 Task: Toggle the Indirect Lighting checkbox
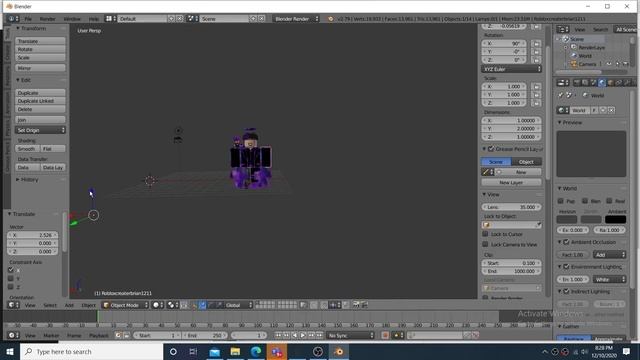566,291
